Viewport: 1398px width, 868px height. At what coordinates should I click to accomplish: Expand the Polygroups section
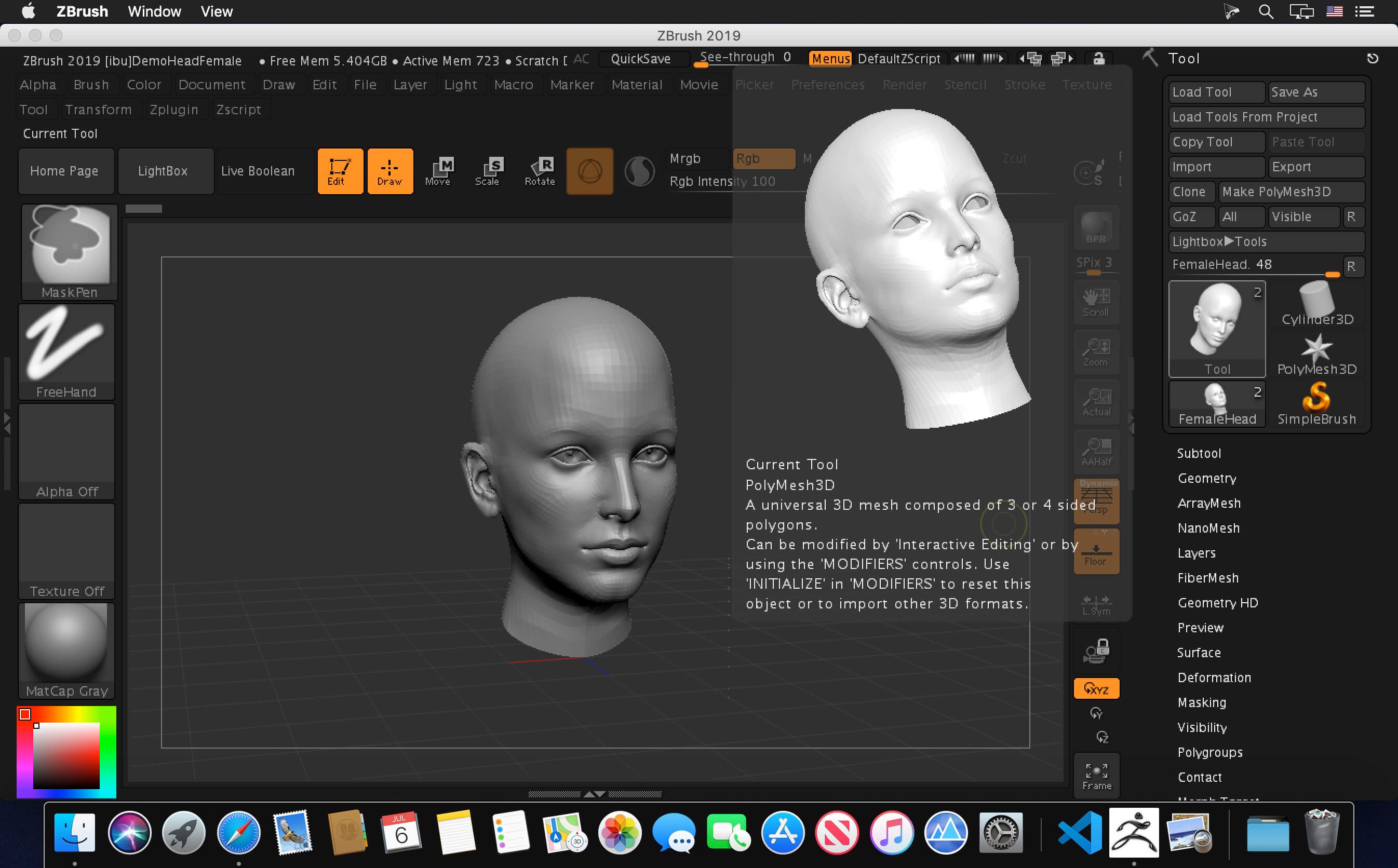[x=1210, y=752]
